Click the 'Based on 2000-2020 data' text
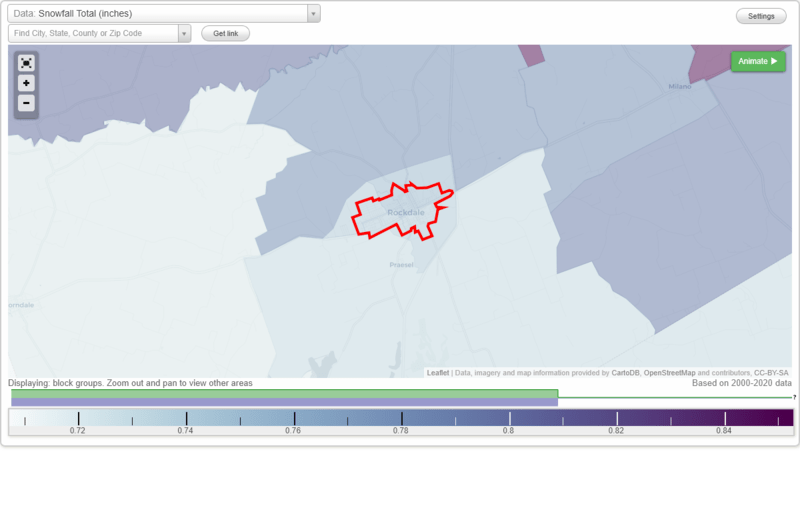Screen dimensions: 800x514 (x=742, y=383)
